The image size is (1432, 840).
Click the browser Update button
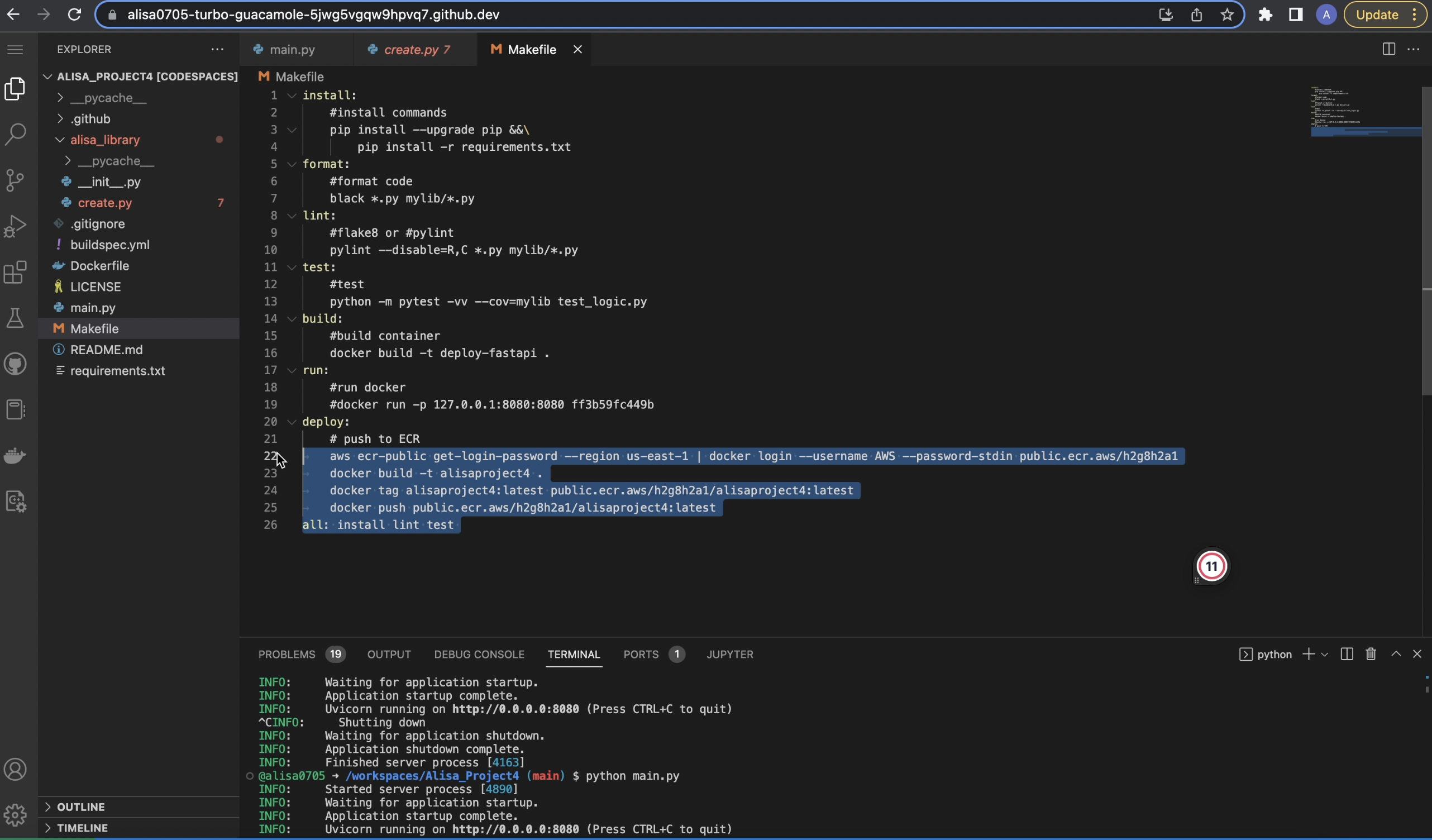coord(1376,15)
